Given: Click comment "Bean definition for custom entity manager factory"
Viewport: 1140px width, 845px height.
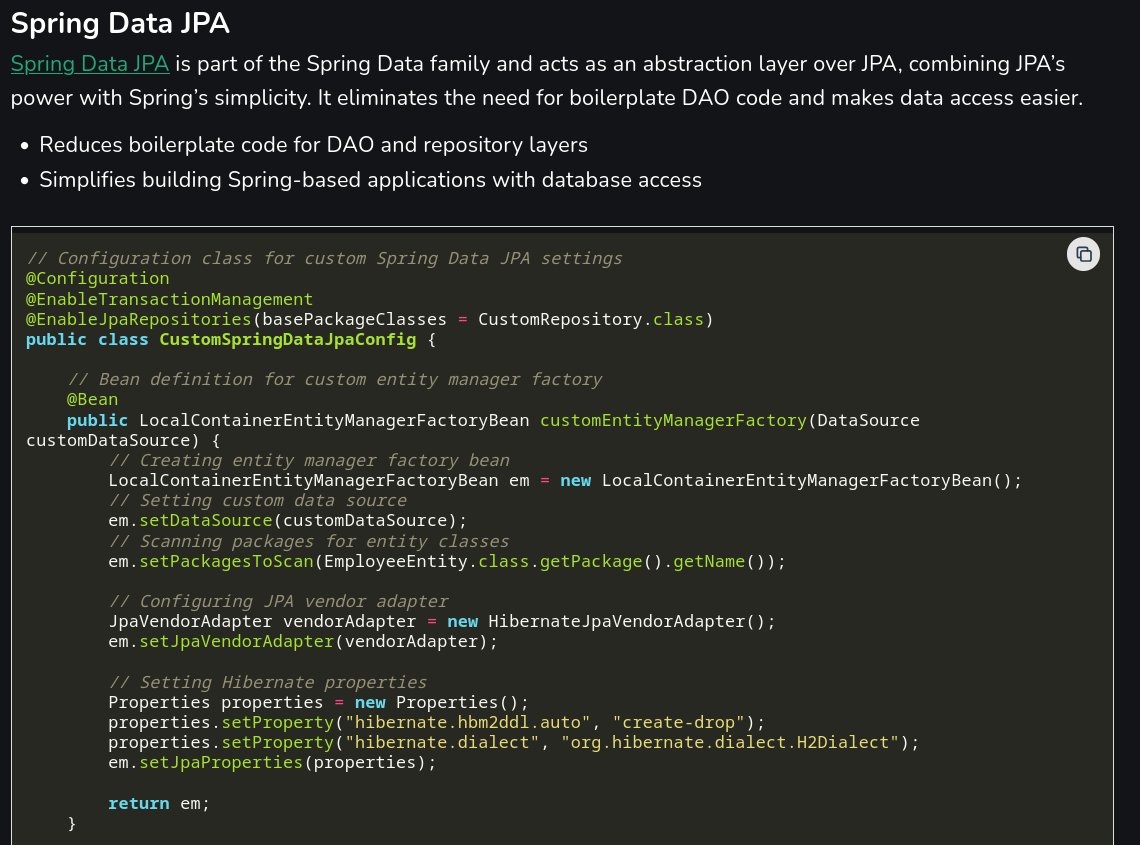Looking at the screenshot, I should click(334, 380).
